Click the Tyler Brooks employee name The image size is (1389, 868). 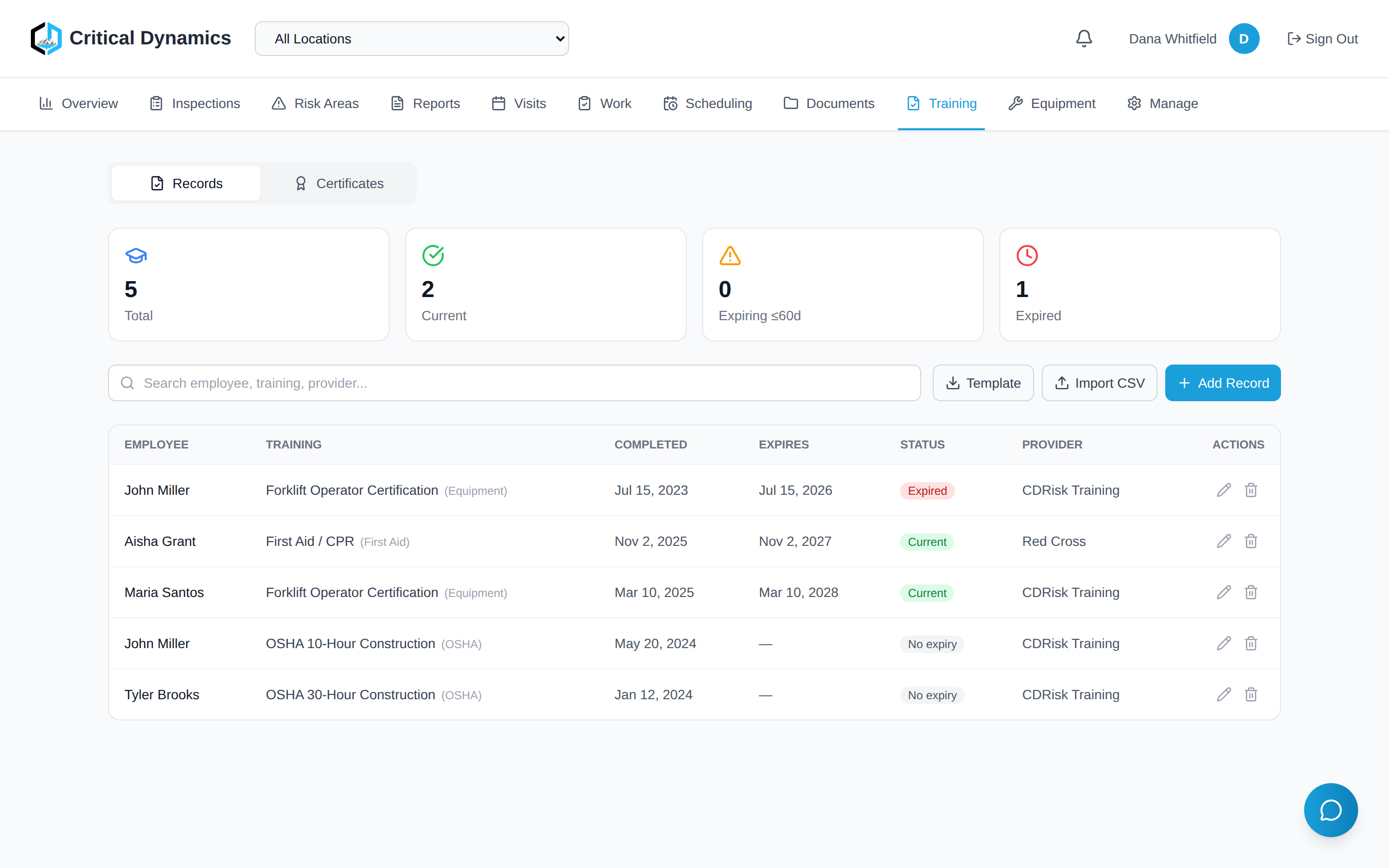[162, 694]
